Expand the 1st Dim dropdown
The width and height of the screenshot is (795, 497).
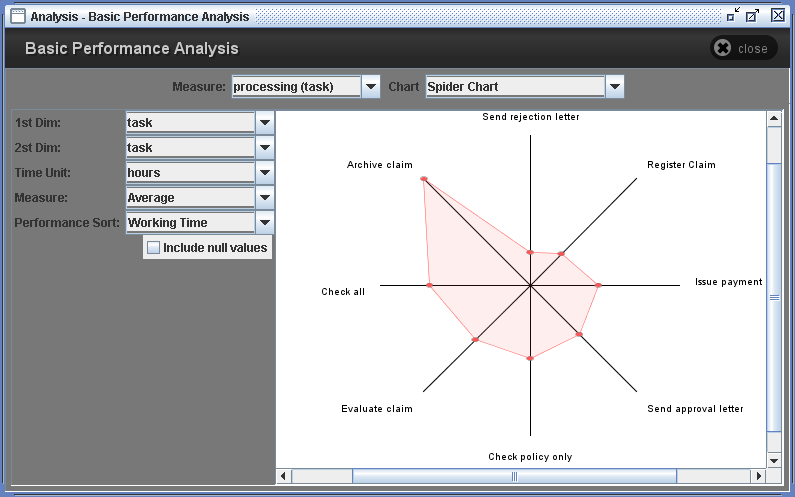(265, 123)
